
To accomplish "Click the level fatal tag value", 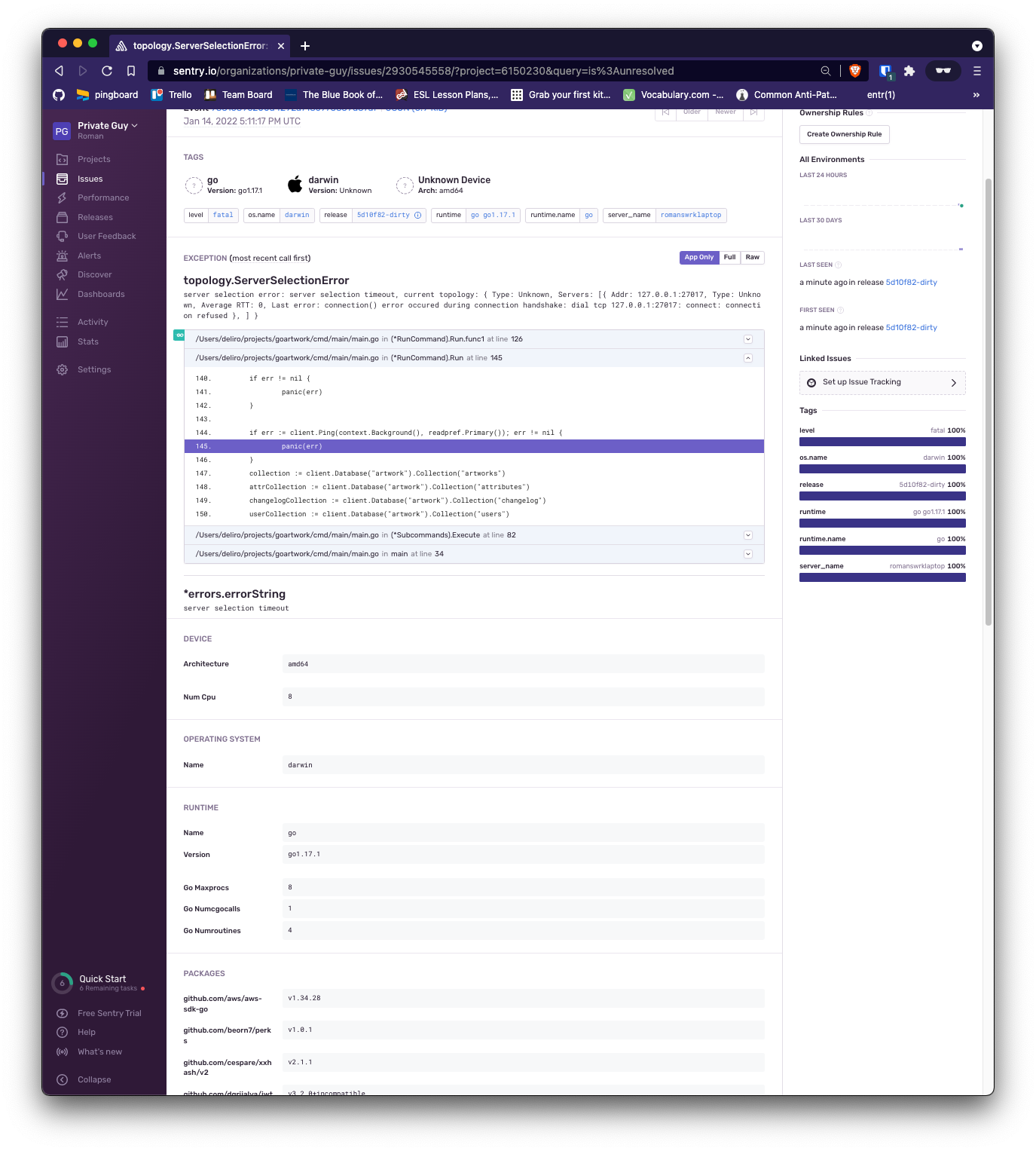I will (223, 215).
